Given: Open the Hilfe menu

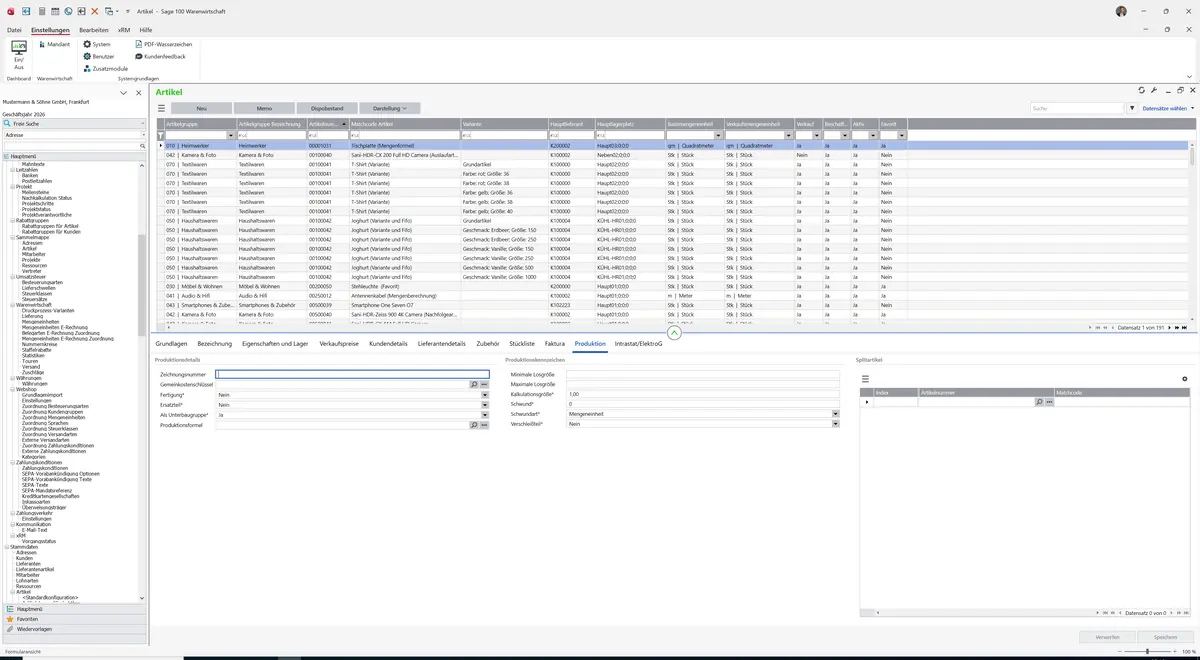Looking at the screenshot, I should pos(145,30).
